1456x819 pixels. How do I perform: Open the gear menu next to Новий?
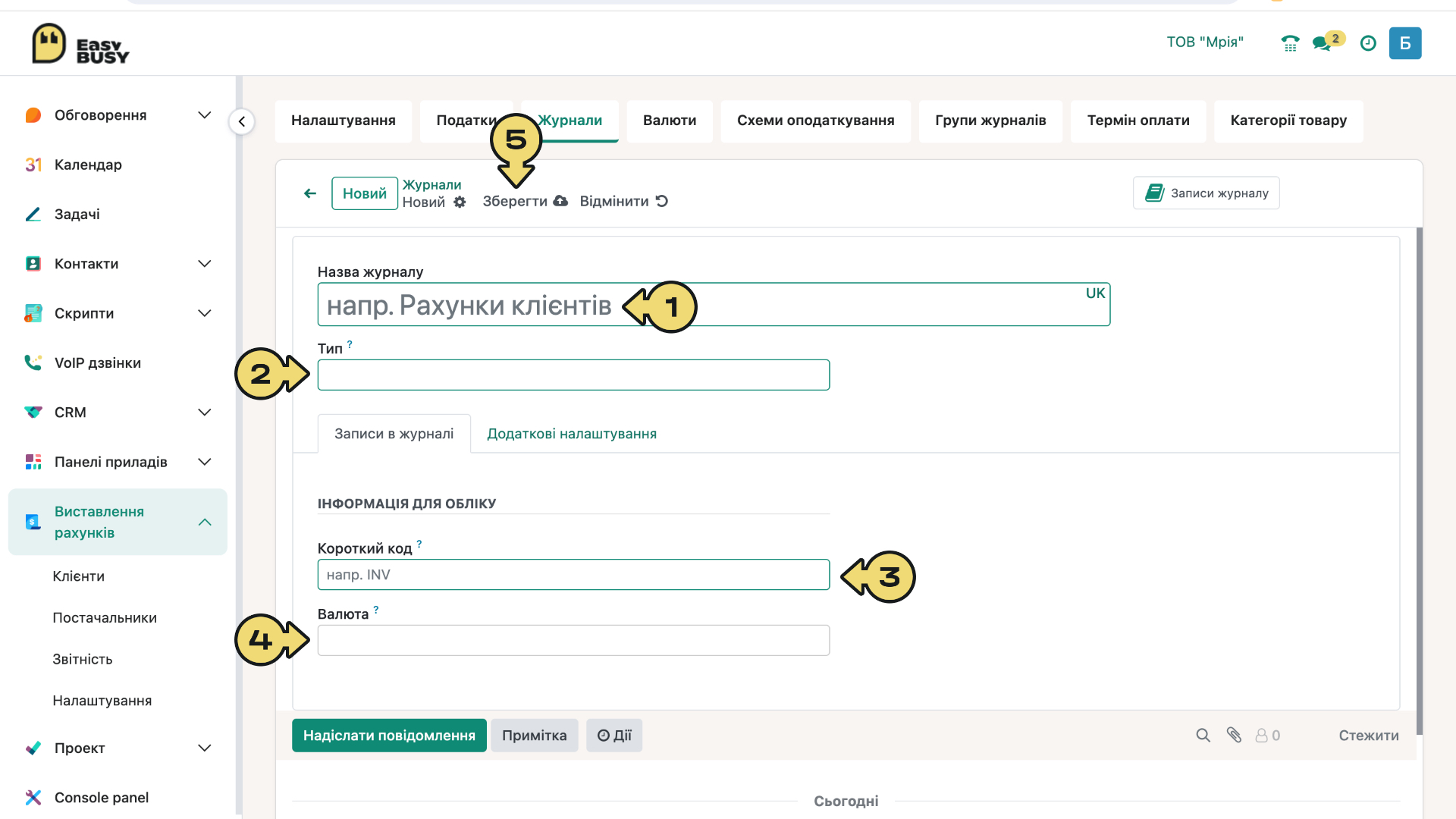tap(460, 202)
